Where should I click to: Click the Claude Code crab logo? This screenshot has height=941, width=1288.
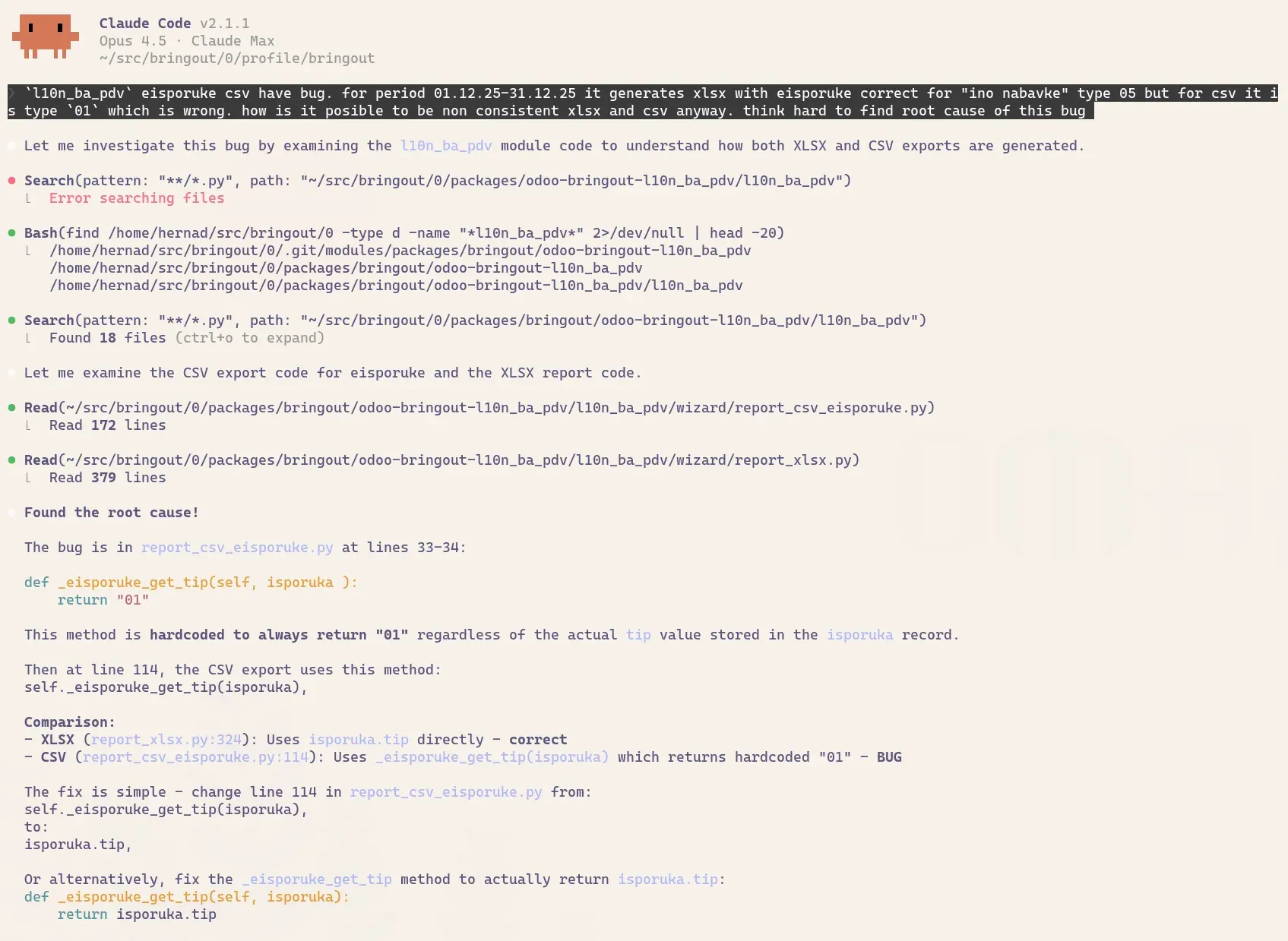pos(47,35)
